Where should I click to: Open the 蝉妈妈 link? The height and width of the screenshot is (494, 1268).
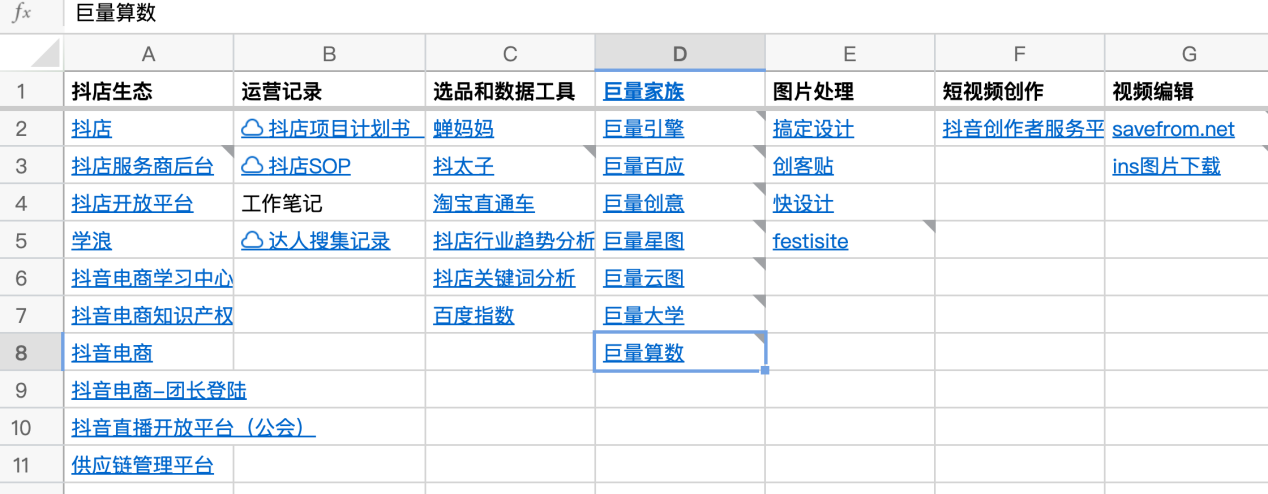463,129
